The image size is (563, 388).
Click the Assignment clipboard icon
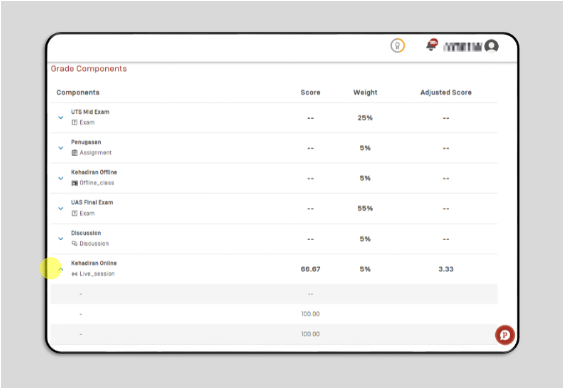(74, 153)
